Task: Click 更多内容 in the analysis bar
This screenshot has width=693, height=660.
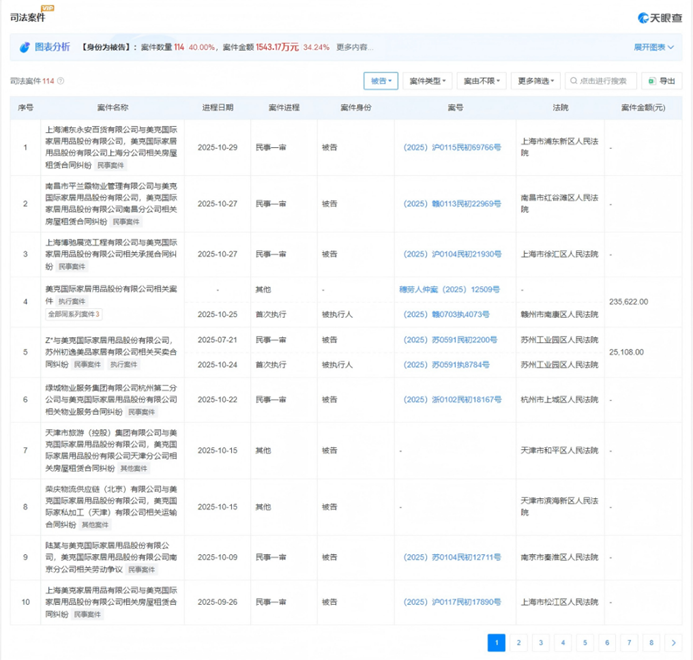Action: point(353,47)
